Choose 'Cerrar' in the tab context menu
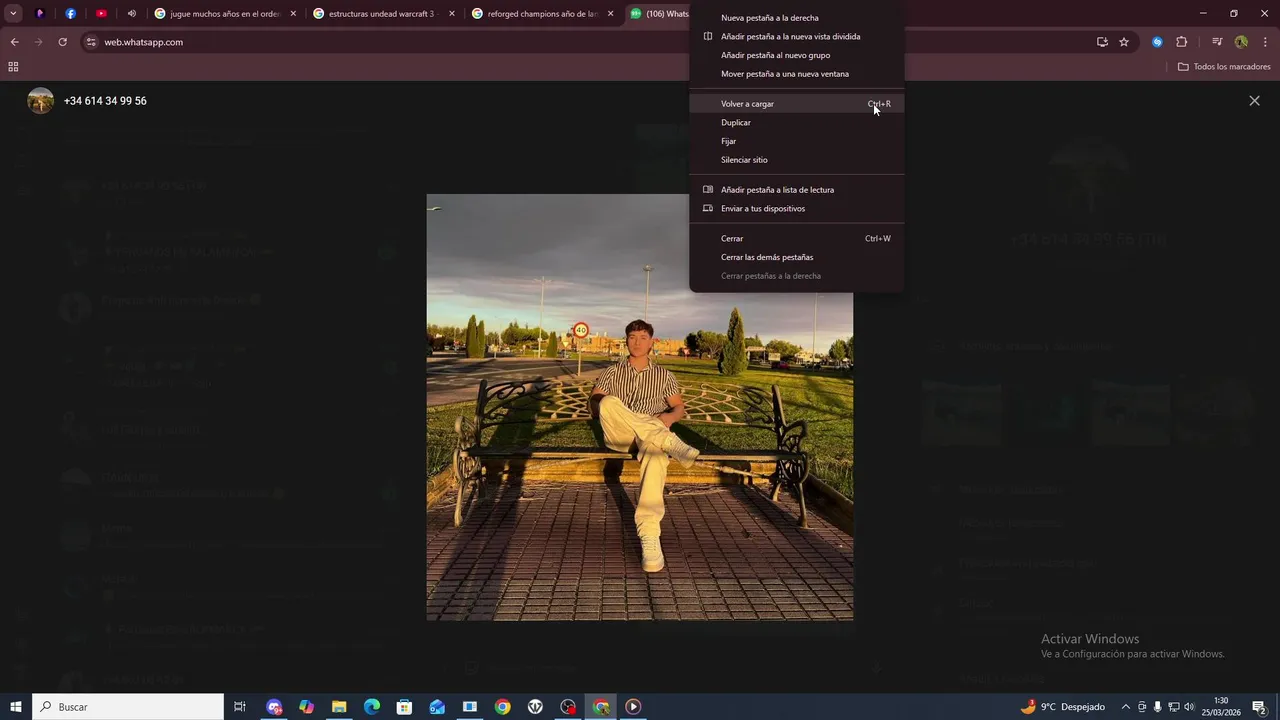The height and width of the screenshot is (720, 1280). [797, 239]
